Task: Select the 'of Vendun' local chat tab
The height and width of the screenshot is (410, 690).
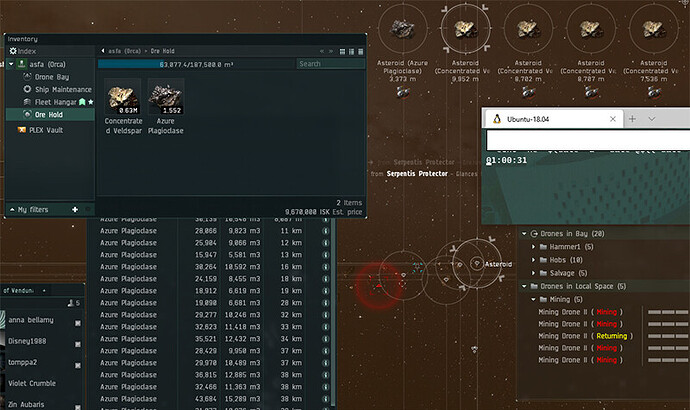Action: pos(18,291)
